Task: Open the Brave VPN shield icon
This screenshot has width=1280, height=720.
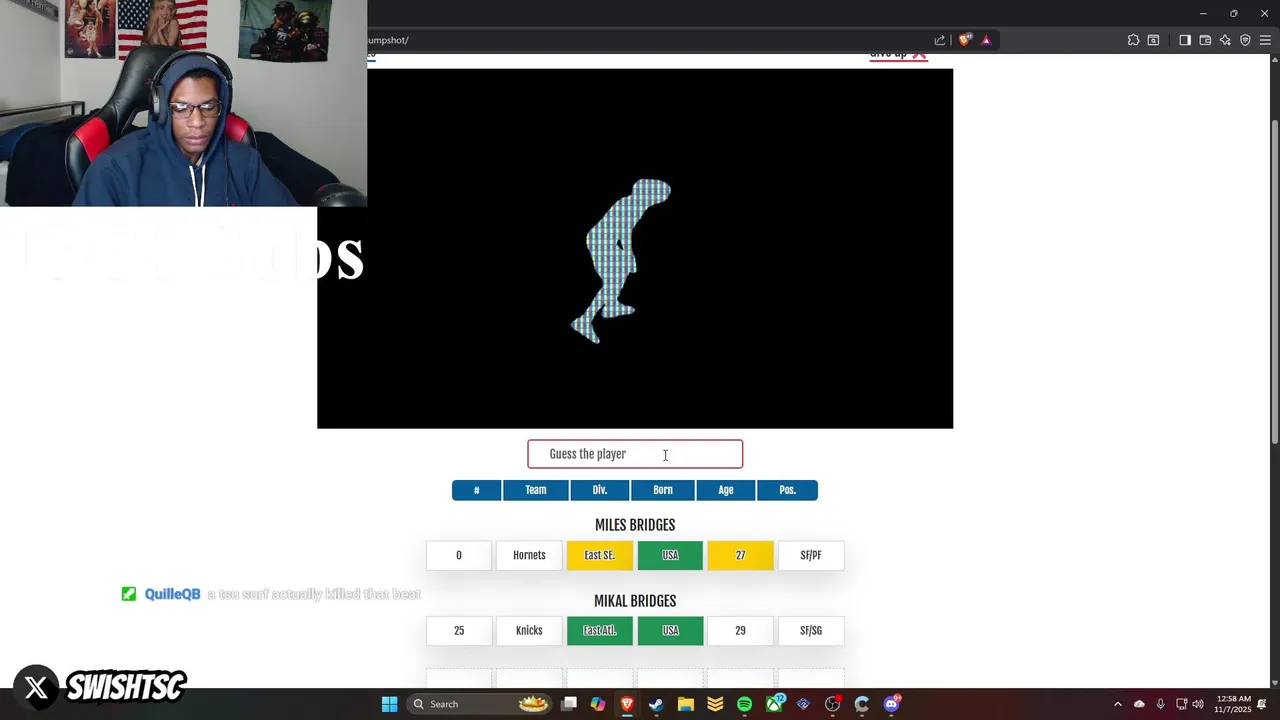Action: pos(1245,40)
